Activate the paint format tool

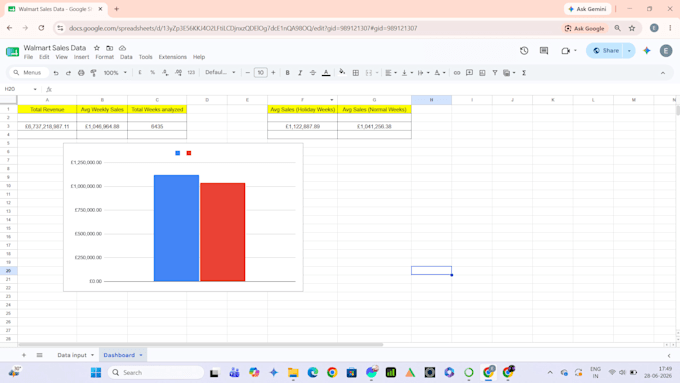tap(93, 73)
